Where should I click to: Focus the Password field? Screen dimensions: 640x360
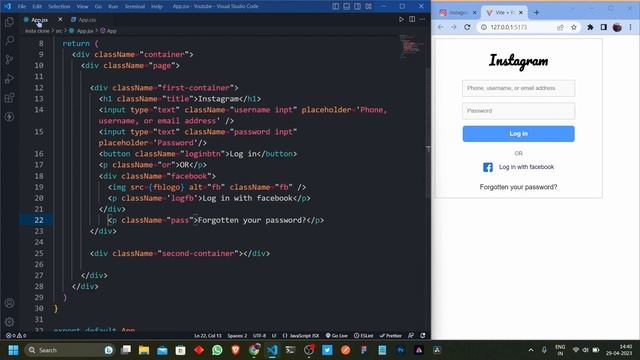pos(518,111)
